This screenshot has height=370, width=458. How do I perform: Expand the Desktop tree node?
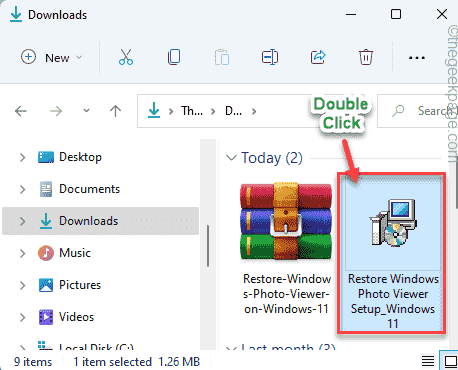coord(22,157)
